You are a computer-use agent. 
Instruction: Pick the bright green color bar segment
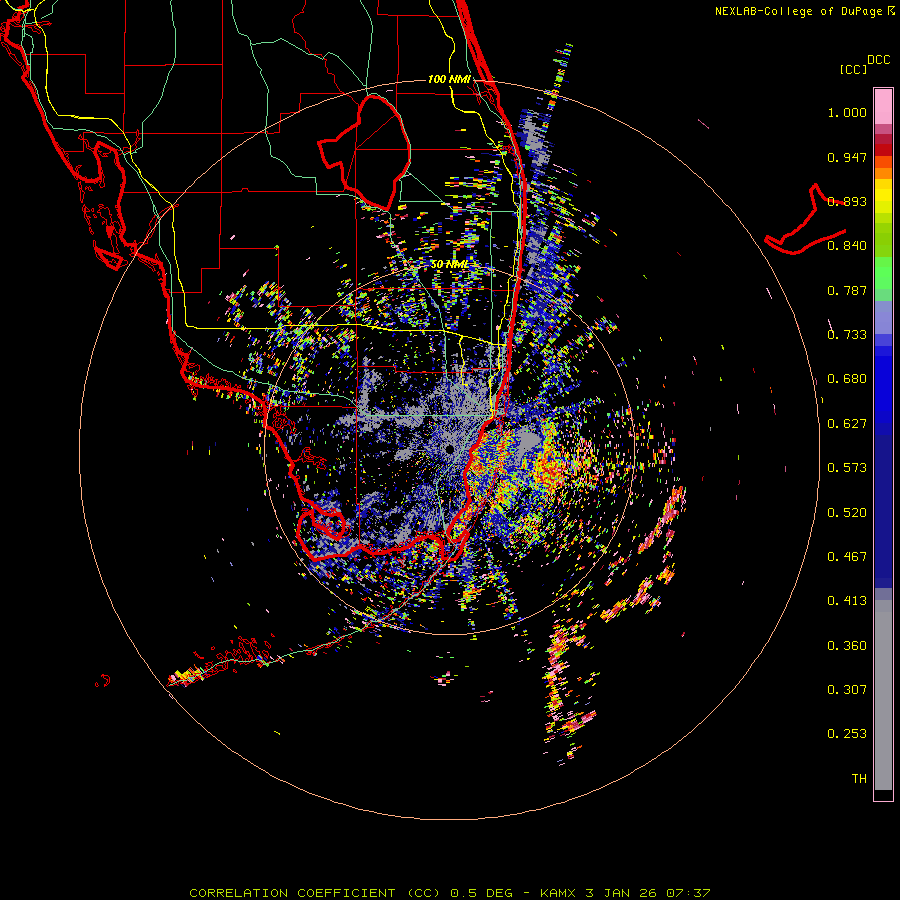coord(883,273)
